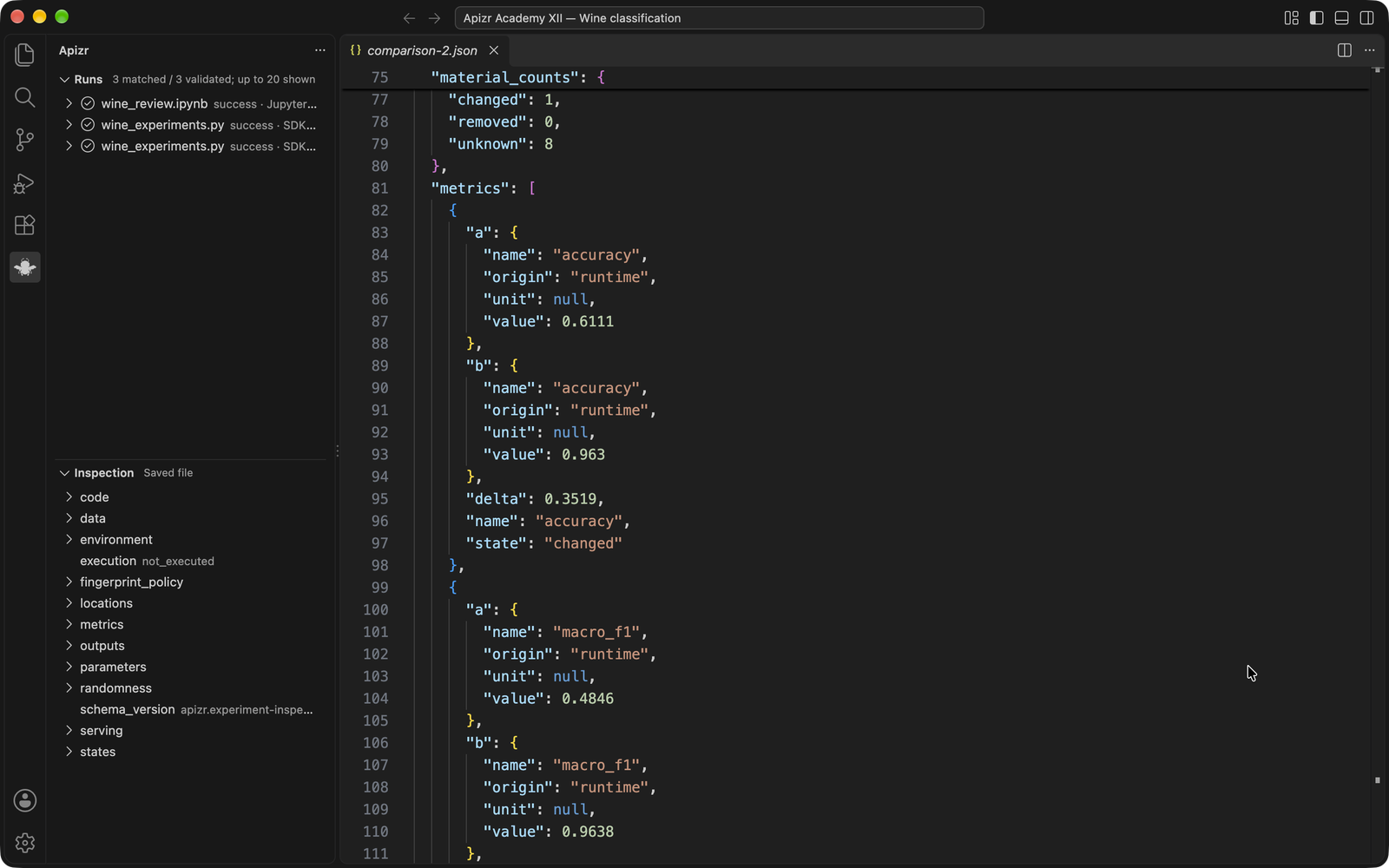
Task: Open the Search view icon
Action: [24, 97]
